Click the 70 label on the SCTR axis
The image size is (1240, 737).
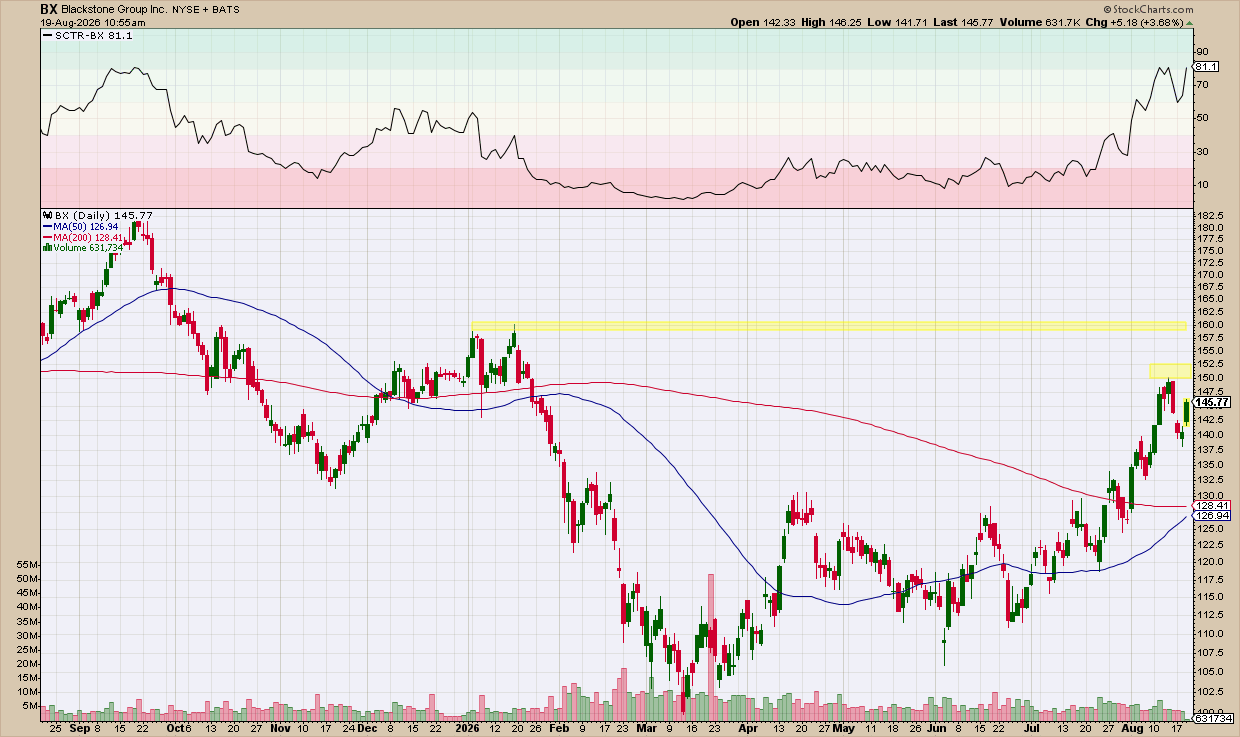1203,85
